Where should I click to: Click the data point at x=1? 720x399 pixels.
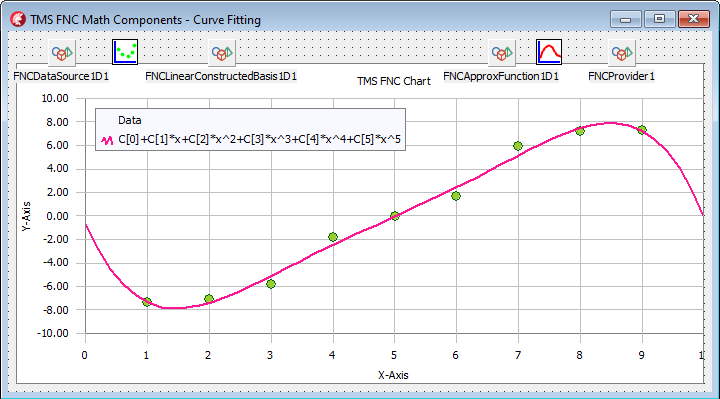(x=147, y=302)
